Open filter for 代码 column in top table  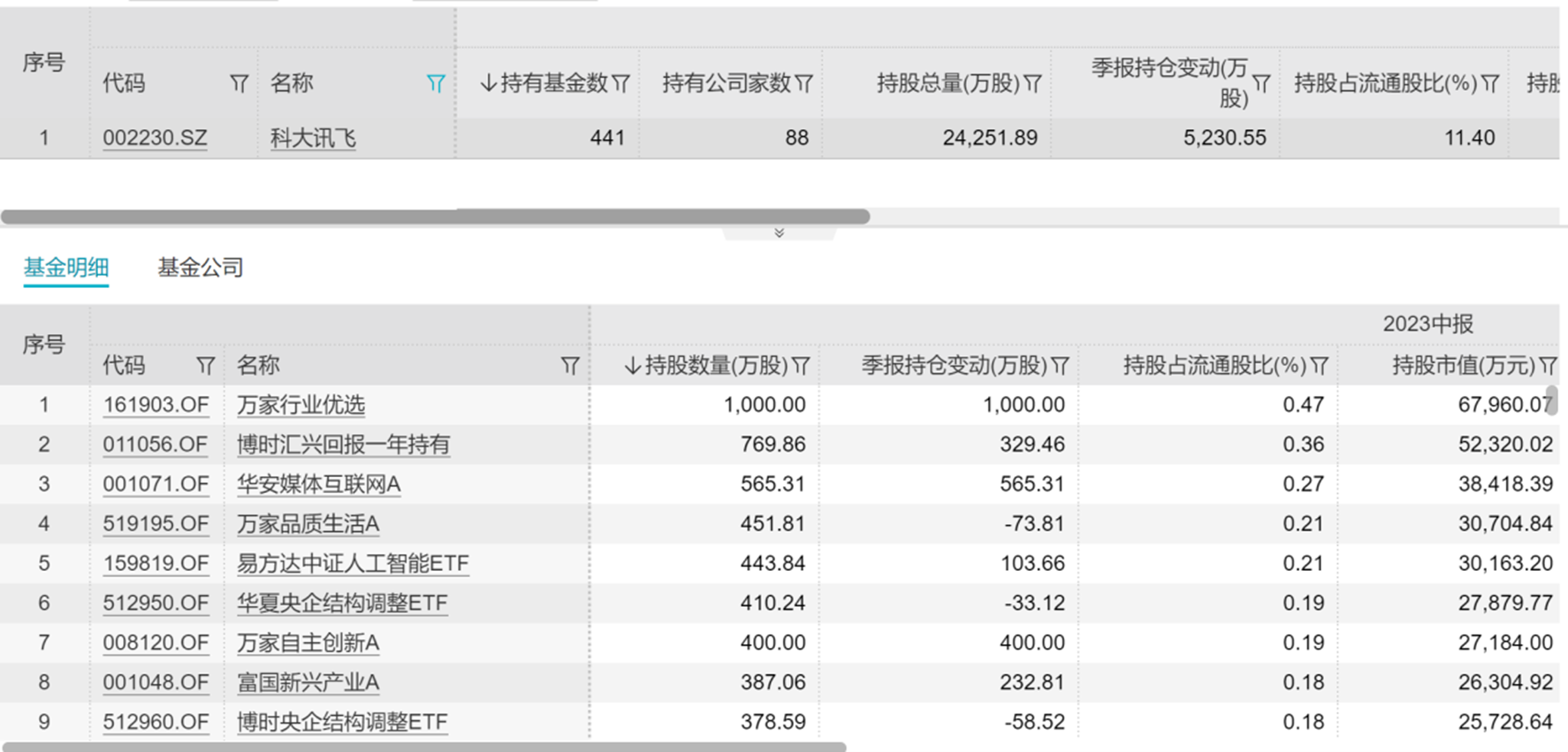click(x=239, y=84)
